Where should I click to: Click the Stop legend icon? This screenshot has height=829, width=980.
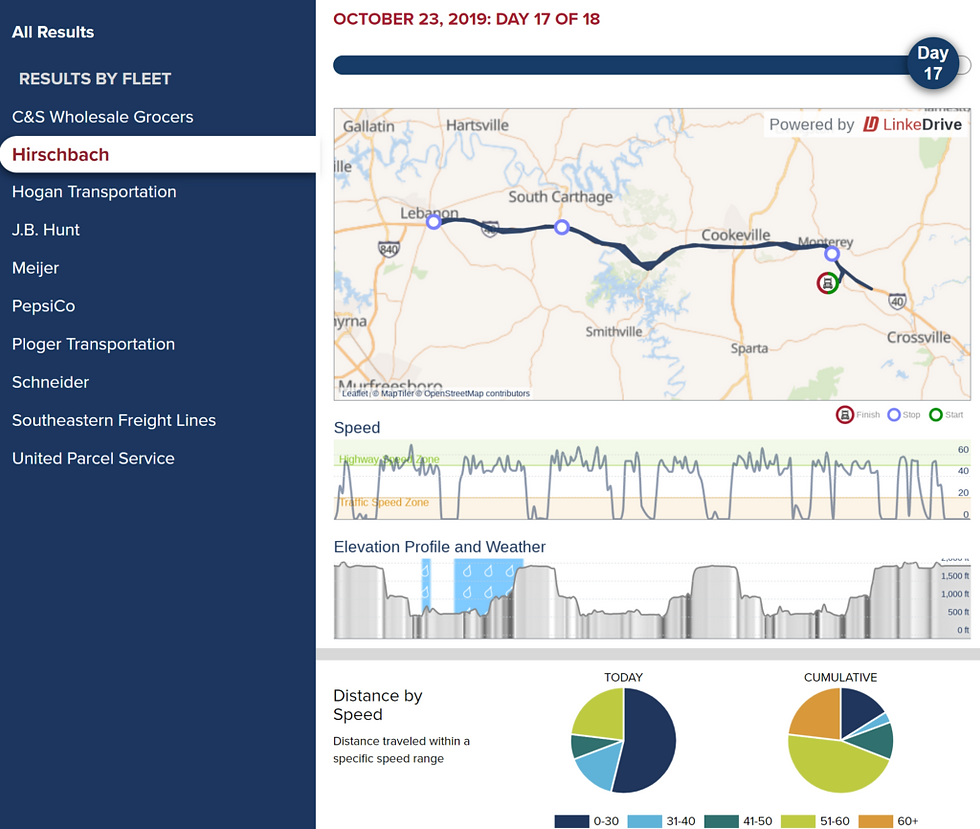point(894,414)
